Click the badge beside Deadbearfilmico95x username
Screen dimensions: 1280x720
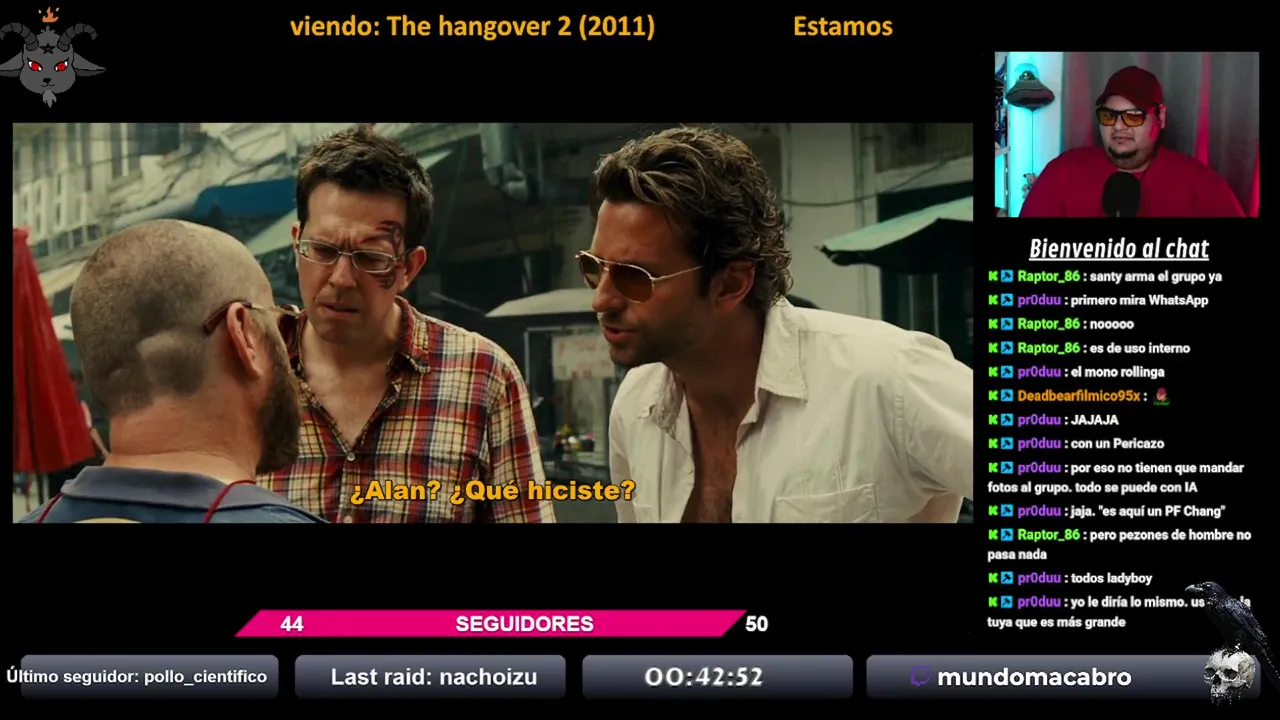click(1007, 396)
